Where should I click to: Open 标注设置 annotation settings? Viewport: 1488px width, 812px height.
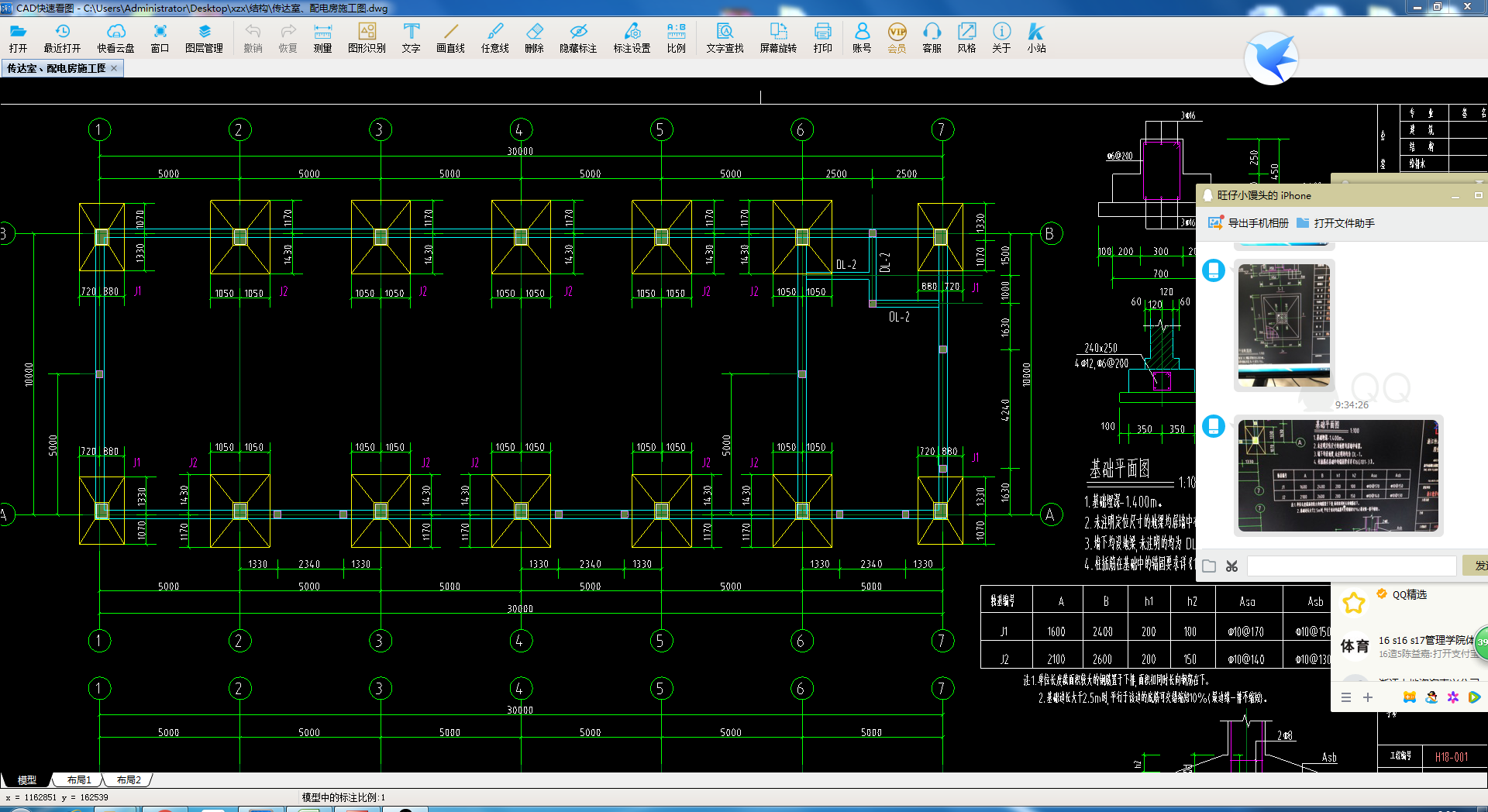632,37
